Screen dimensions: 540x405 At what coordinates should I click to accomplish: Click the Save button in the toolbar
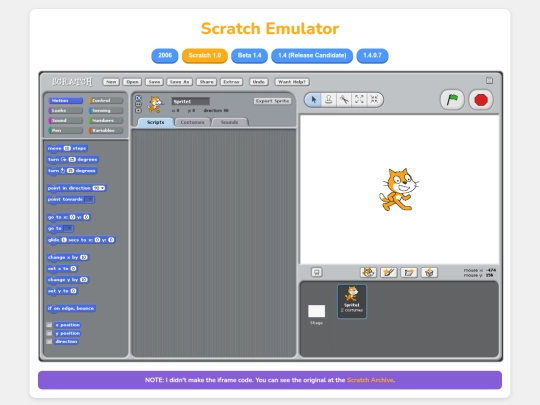point(154,82)
